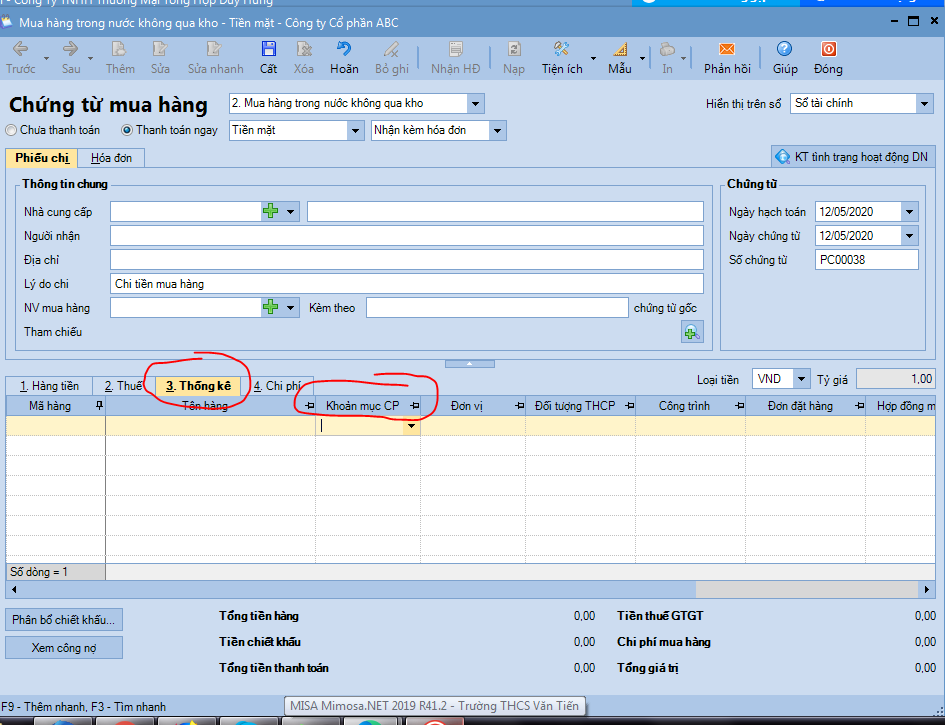Pin the Đối tượng THCP column

(x=629, y=406)
